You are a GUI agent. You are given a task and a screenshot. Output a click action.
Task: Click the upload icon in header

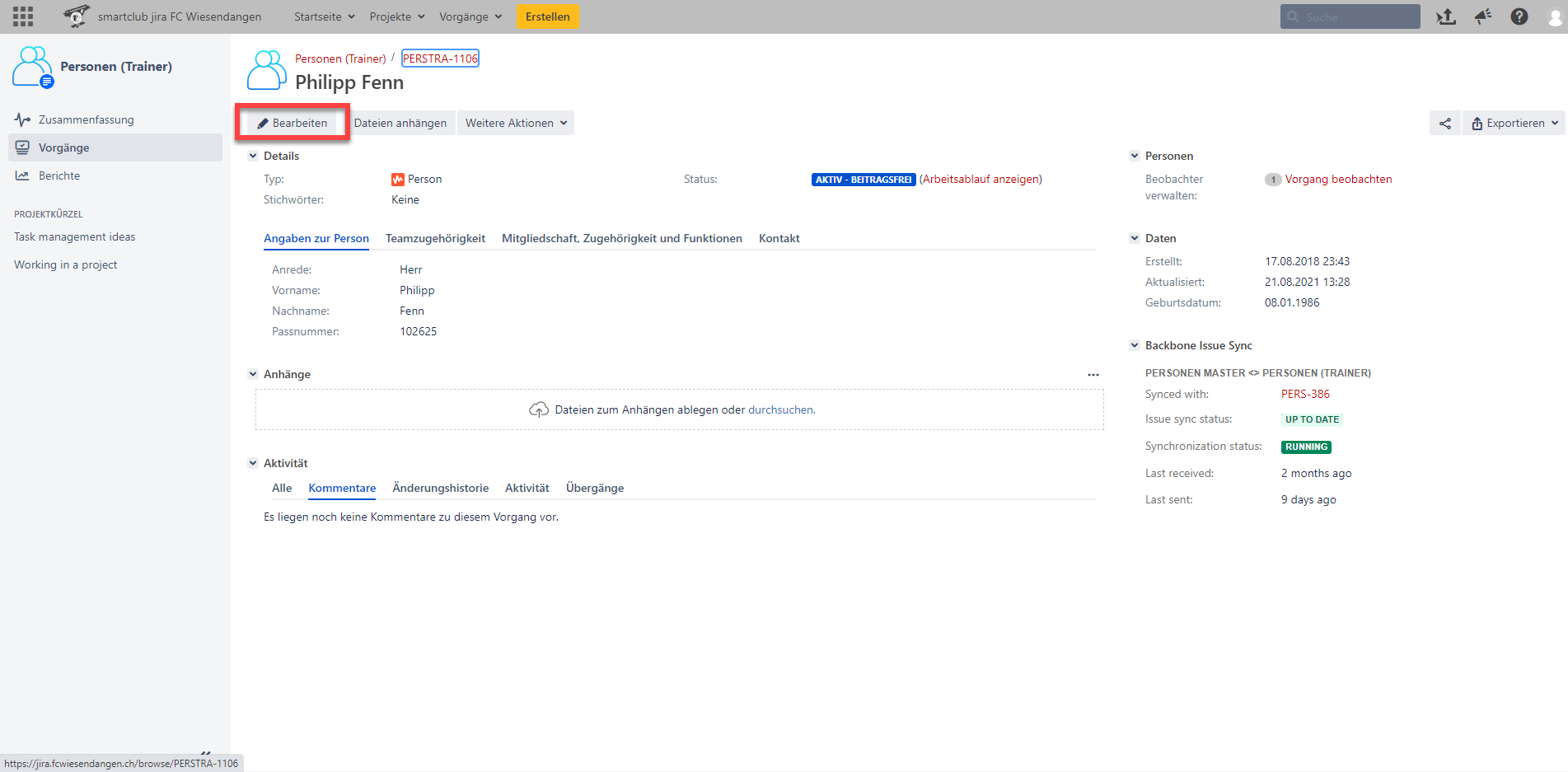pyautogui.click(x=1446, y=16)
